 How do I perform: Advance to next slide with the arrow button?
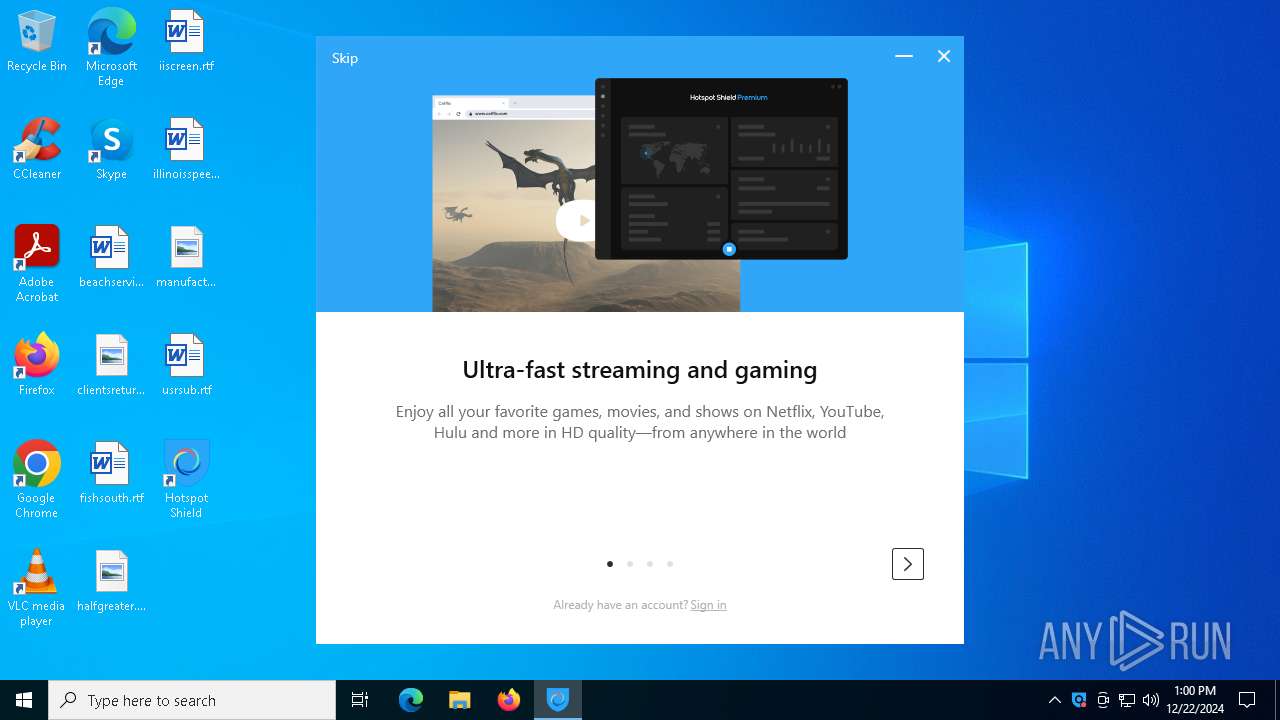pyautogui.click(x=907, y=564)
